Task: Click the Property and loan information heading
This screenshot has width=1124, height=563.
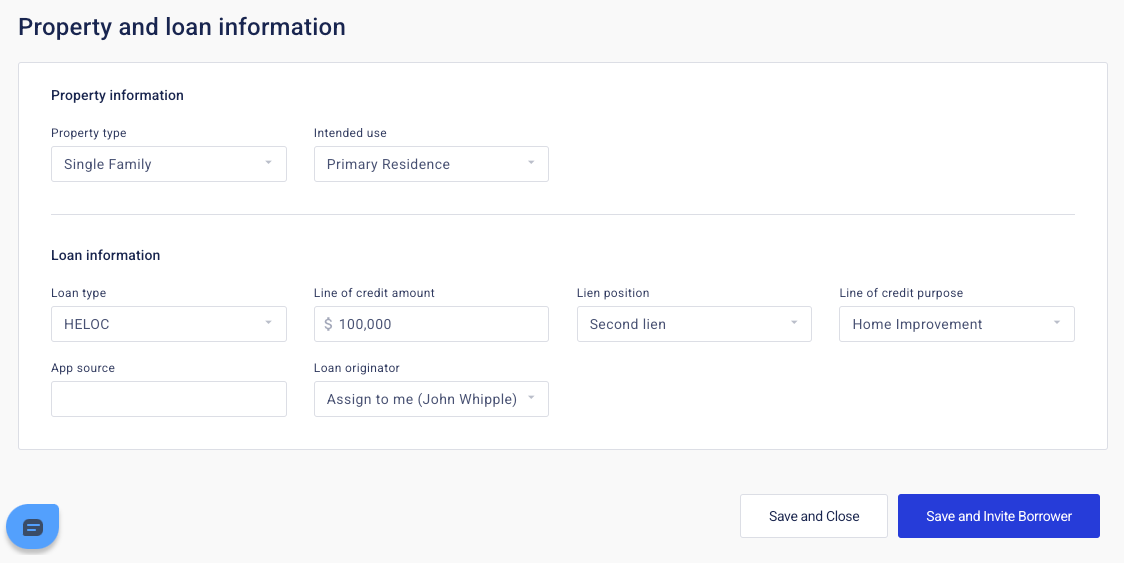Action: click(x=182, y=27)
